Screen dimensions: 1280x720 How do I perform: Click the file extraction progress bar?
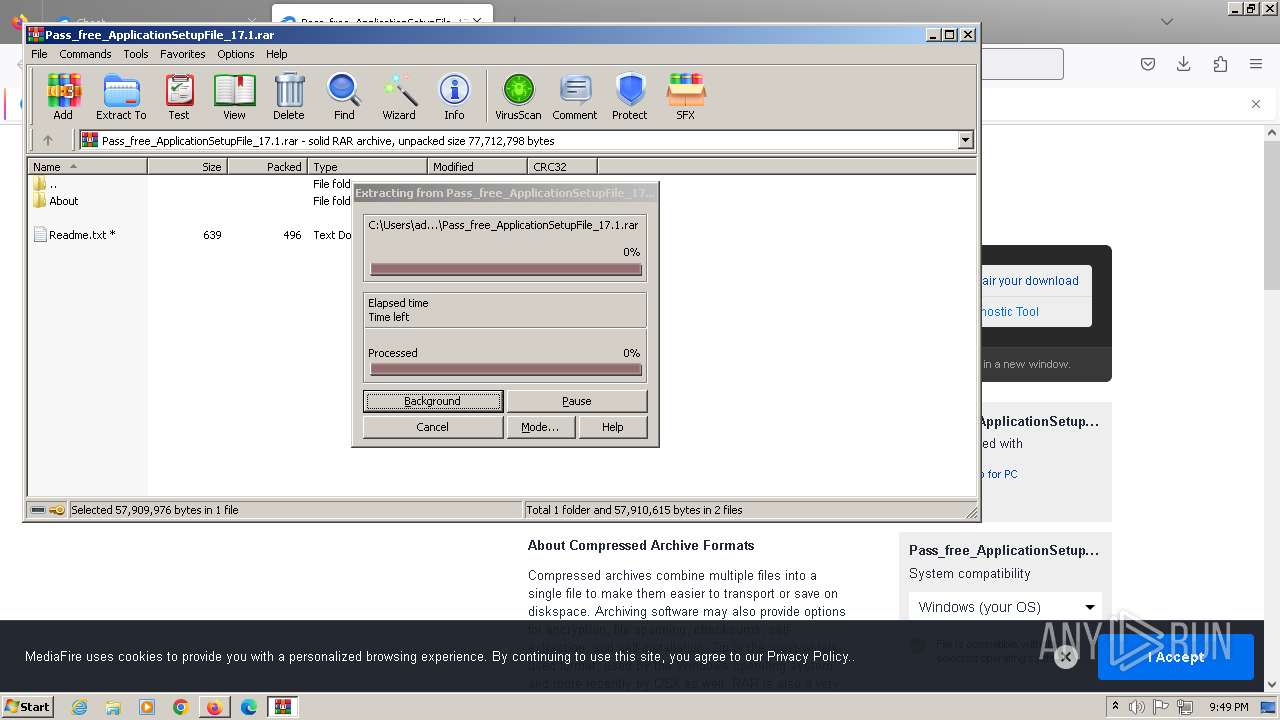point(506,269)
